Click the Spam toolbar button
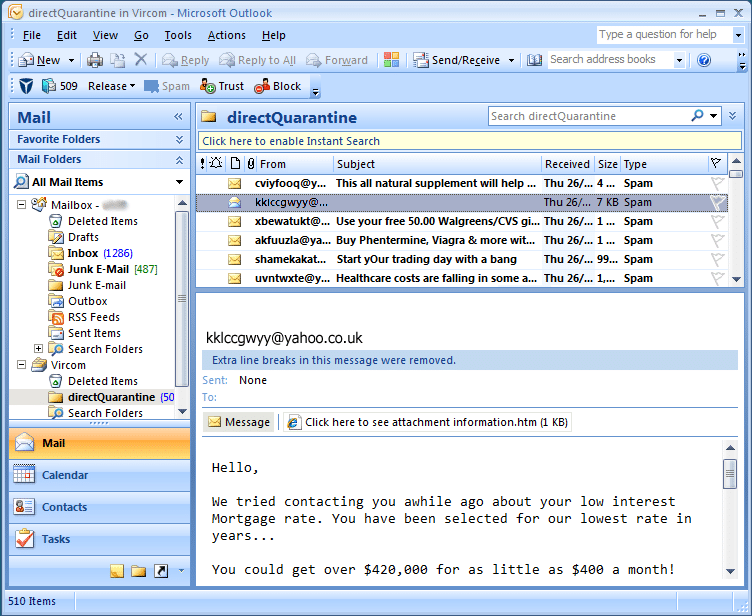The height and width of the screenshot is (616, 752). [167, 86]
